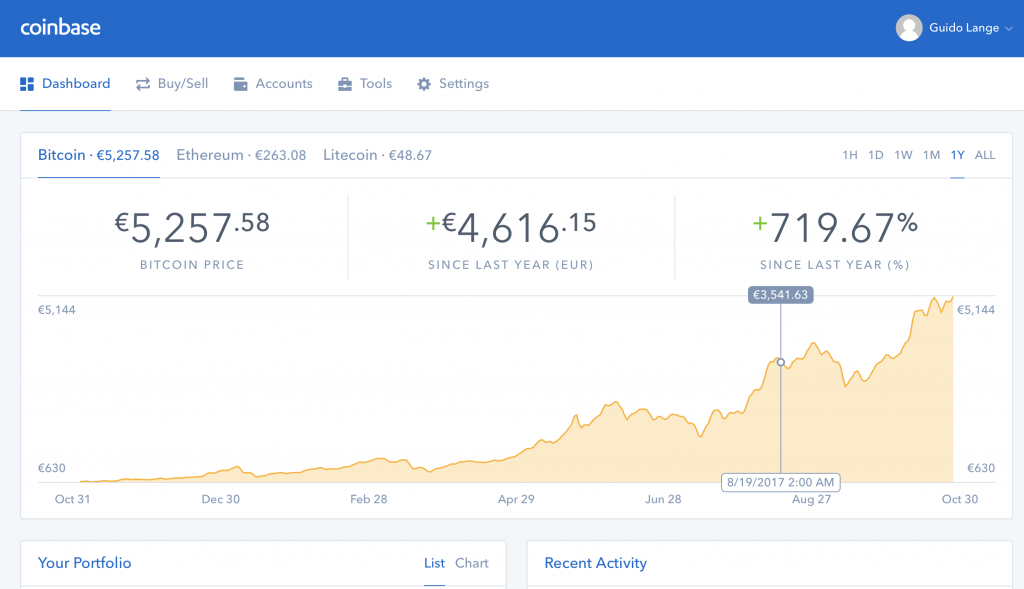Viewport: 1024px width, 589px height.
Task: Click the €5,257.58 Bitcoin price value
Action: point(192,228)
